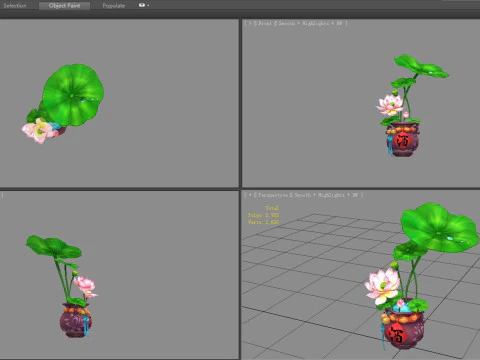The width and height of the screenshot is (480, 360).
Task: Click the Total statistics header text
Action: coord(272,208)
